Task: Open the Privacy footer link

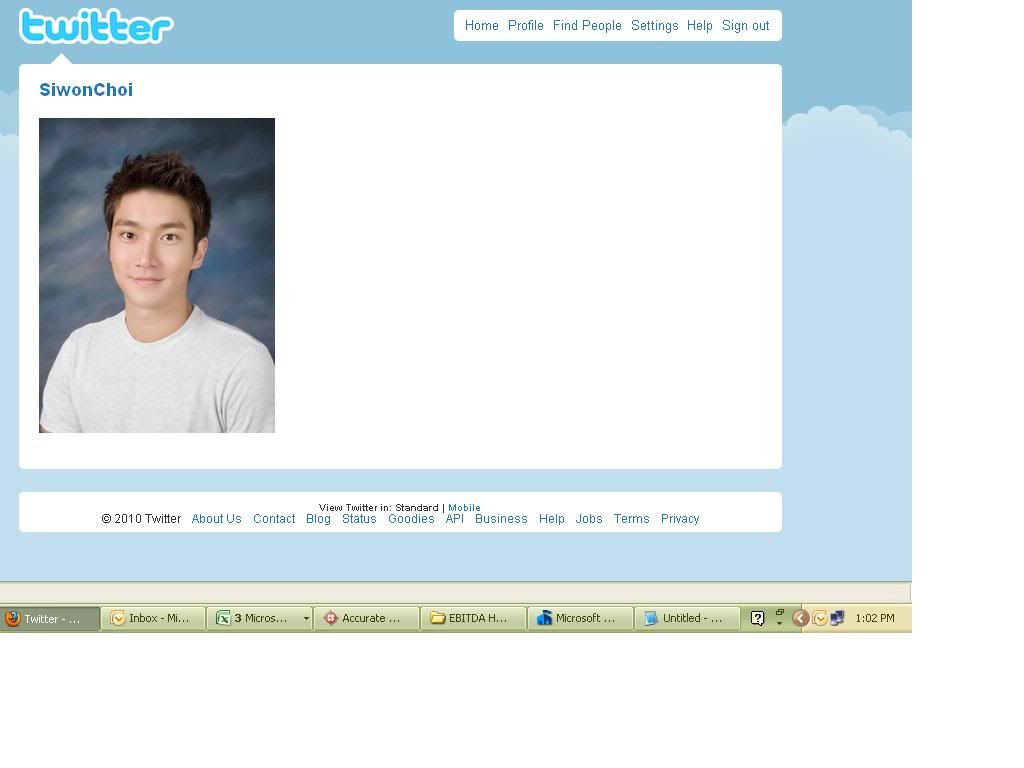Action: (680, 519)
